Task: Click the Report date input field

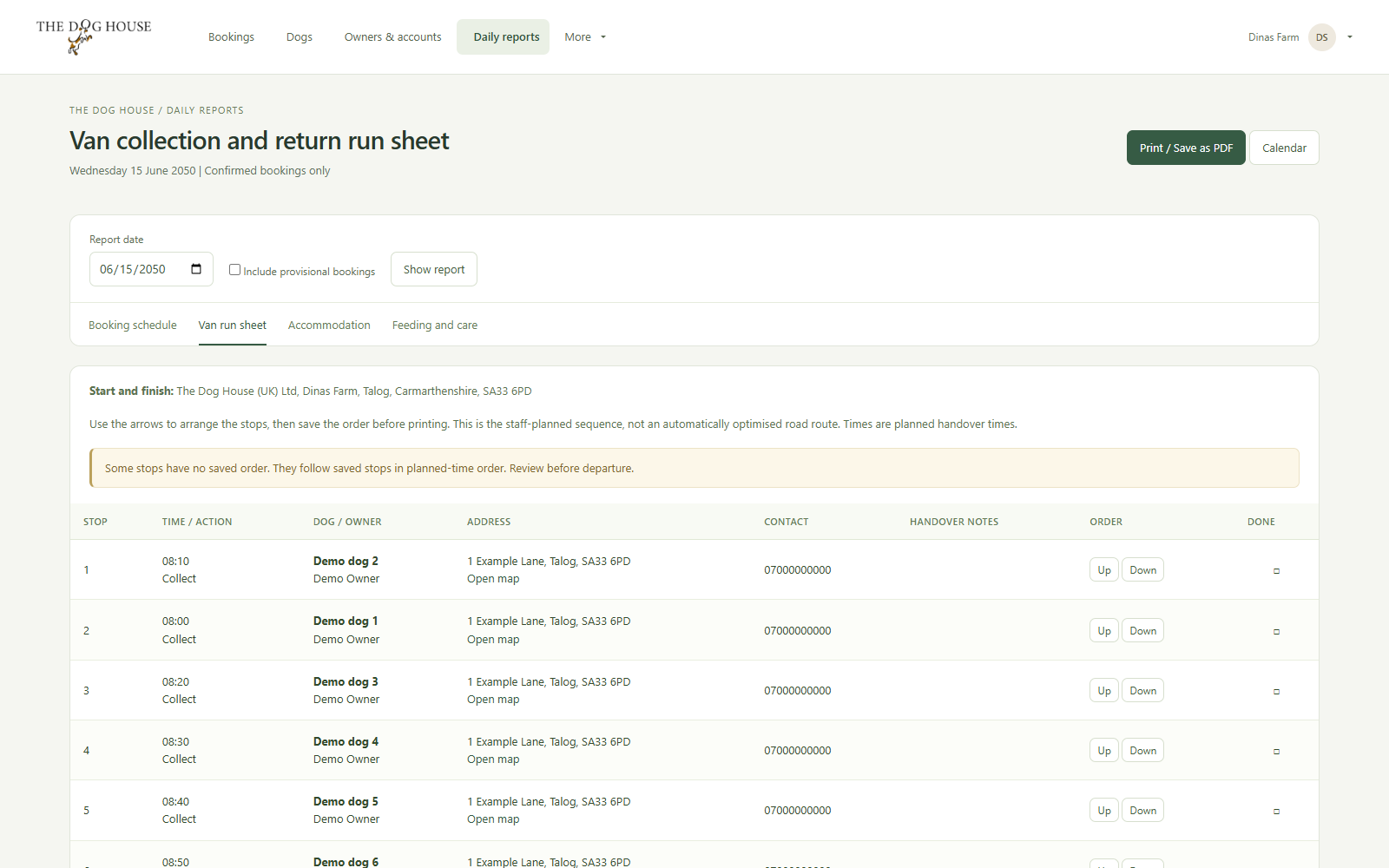Action: [x=151, y=269]
